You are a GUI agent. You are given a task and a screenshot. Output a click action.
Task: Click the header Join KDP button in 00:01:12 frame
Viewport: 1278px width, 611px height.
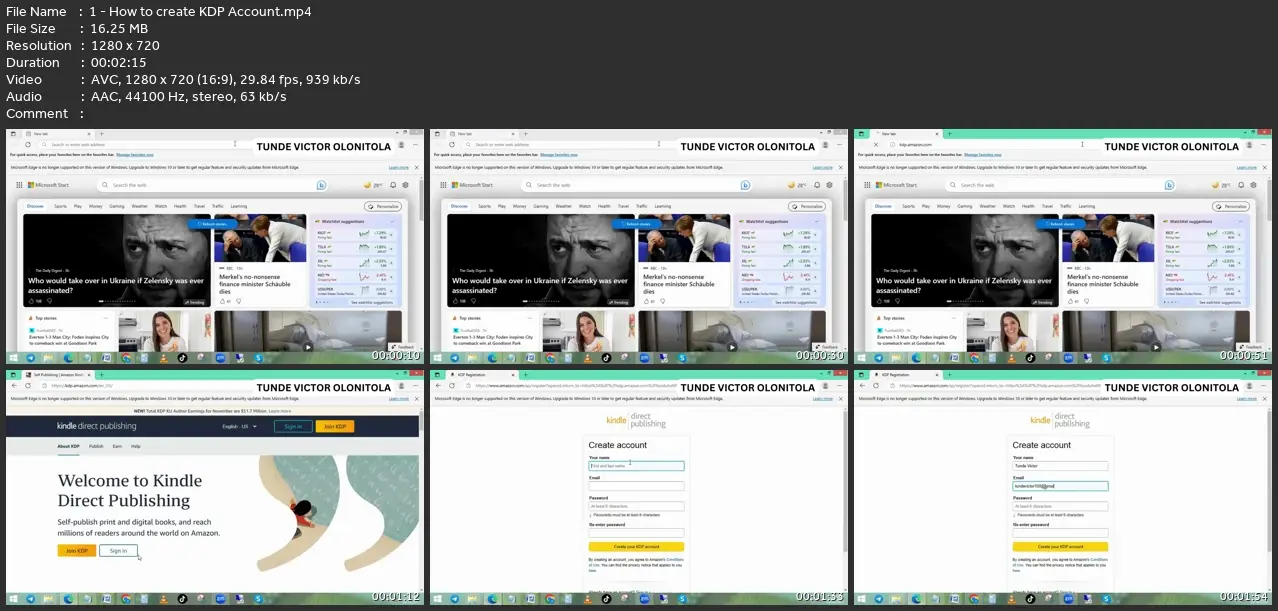(334, 426)
